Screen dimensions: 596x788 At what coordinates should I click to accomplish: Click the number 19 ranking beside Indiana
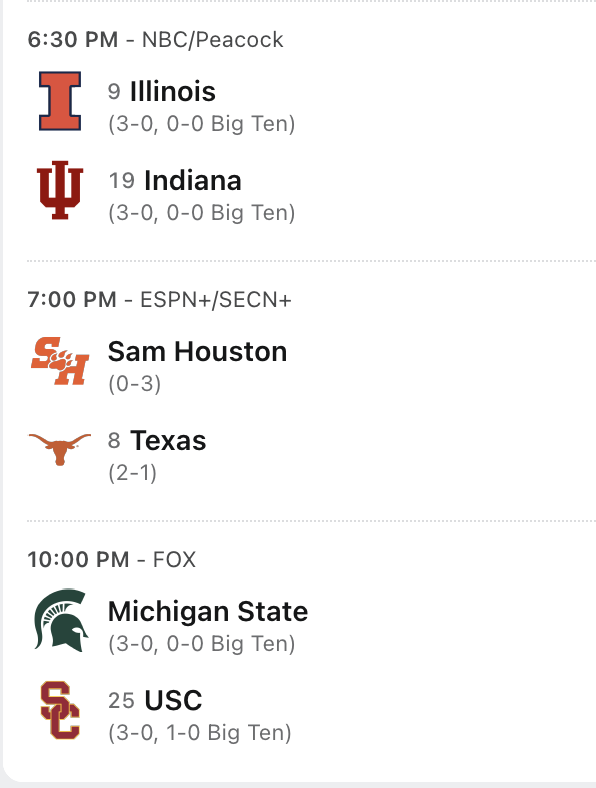pos(122,181)
